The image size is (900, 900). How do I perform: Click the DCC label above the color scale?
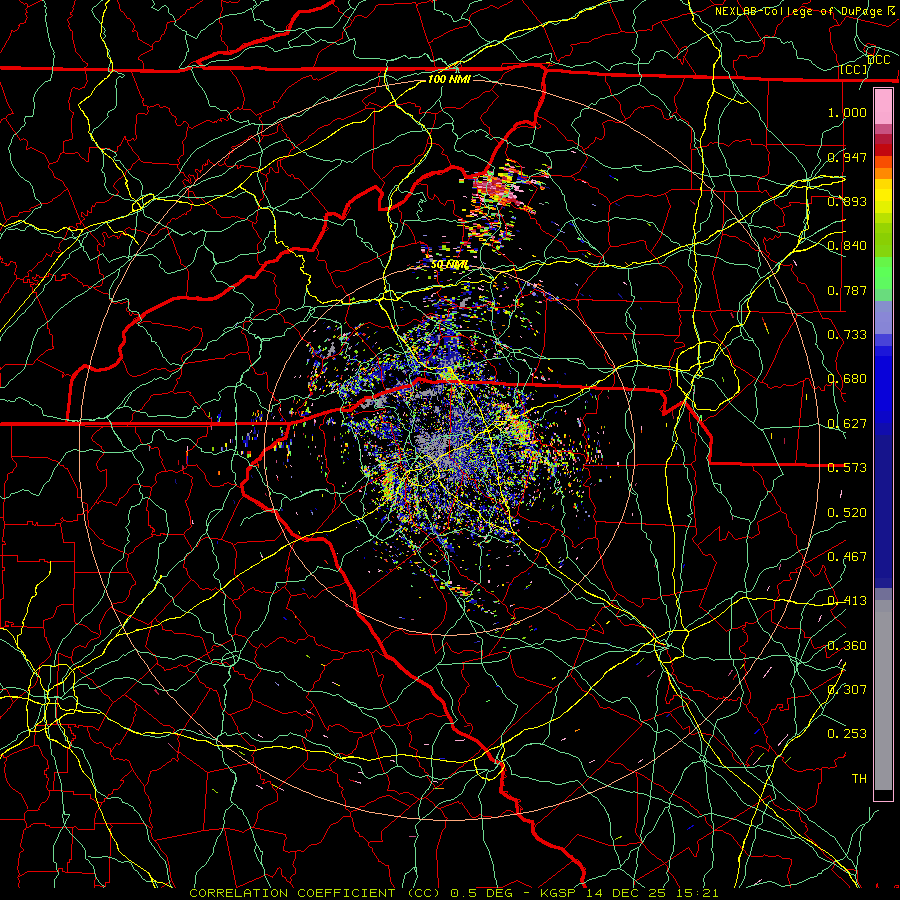click(x=878, y=60)
